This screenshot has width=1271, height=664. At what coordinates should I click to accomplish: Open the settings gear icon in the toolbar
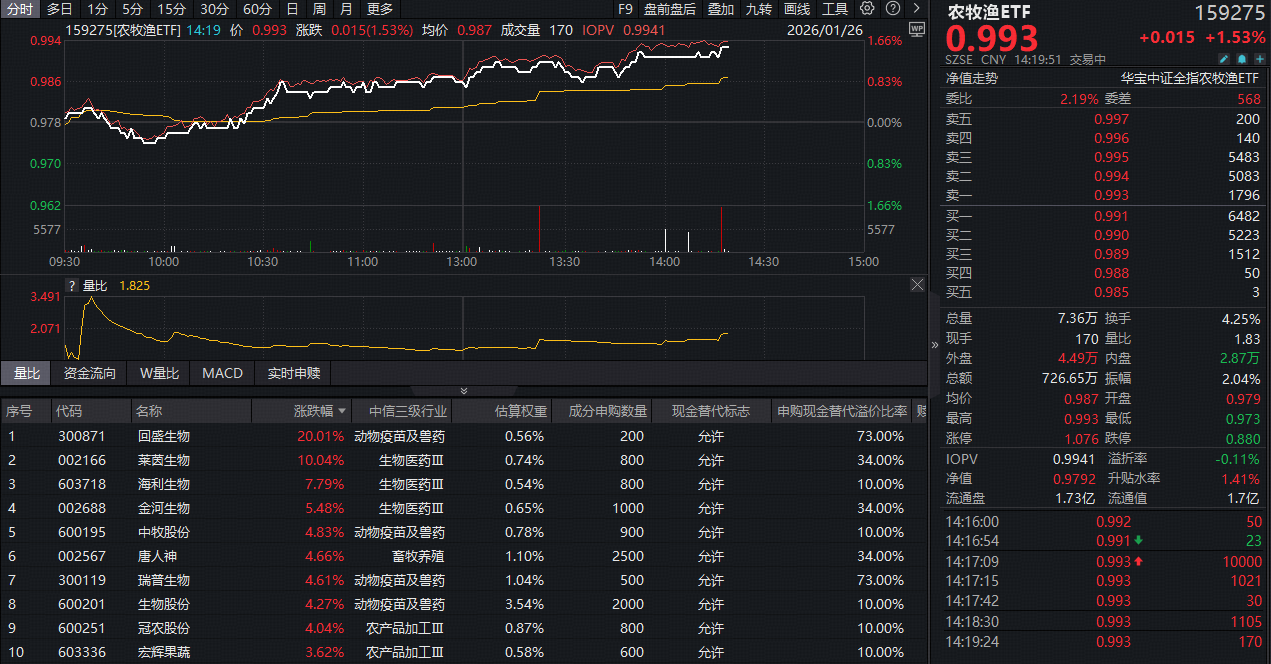[x=866, y=8]
